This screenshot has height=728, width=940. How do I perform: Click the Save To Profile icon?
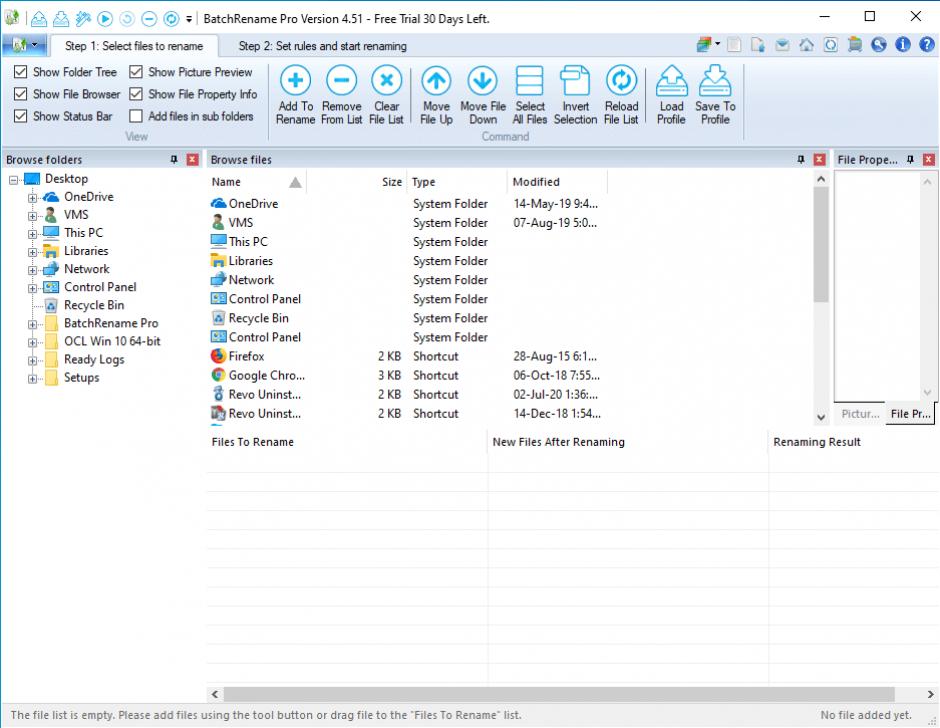click(x=715, y=80)
